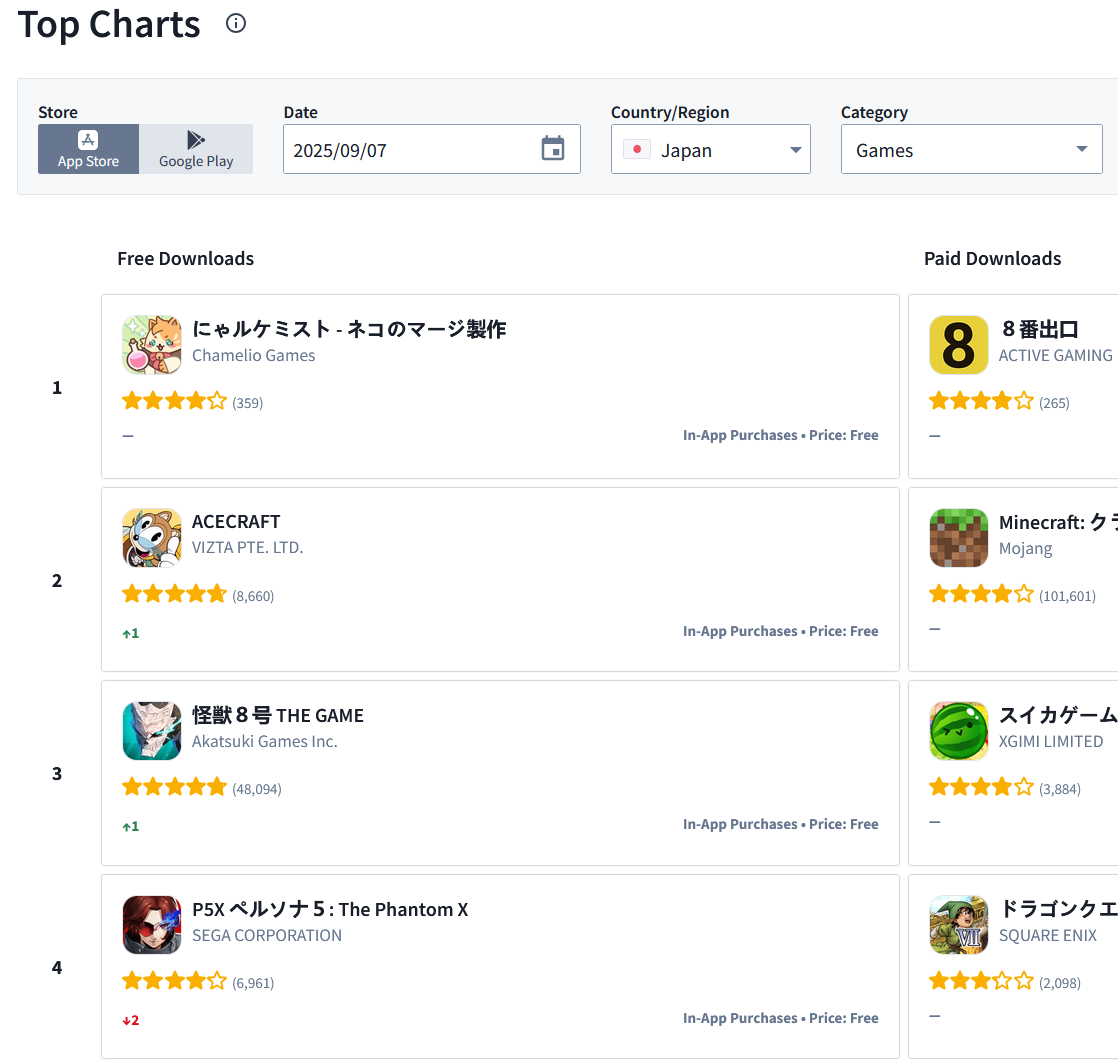Click the Chamelio Games publisher link
Viewport: 1118px width, 1062px height.
tap(253, 355)
